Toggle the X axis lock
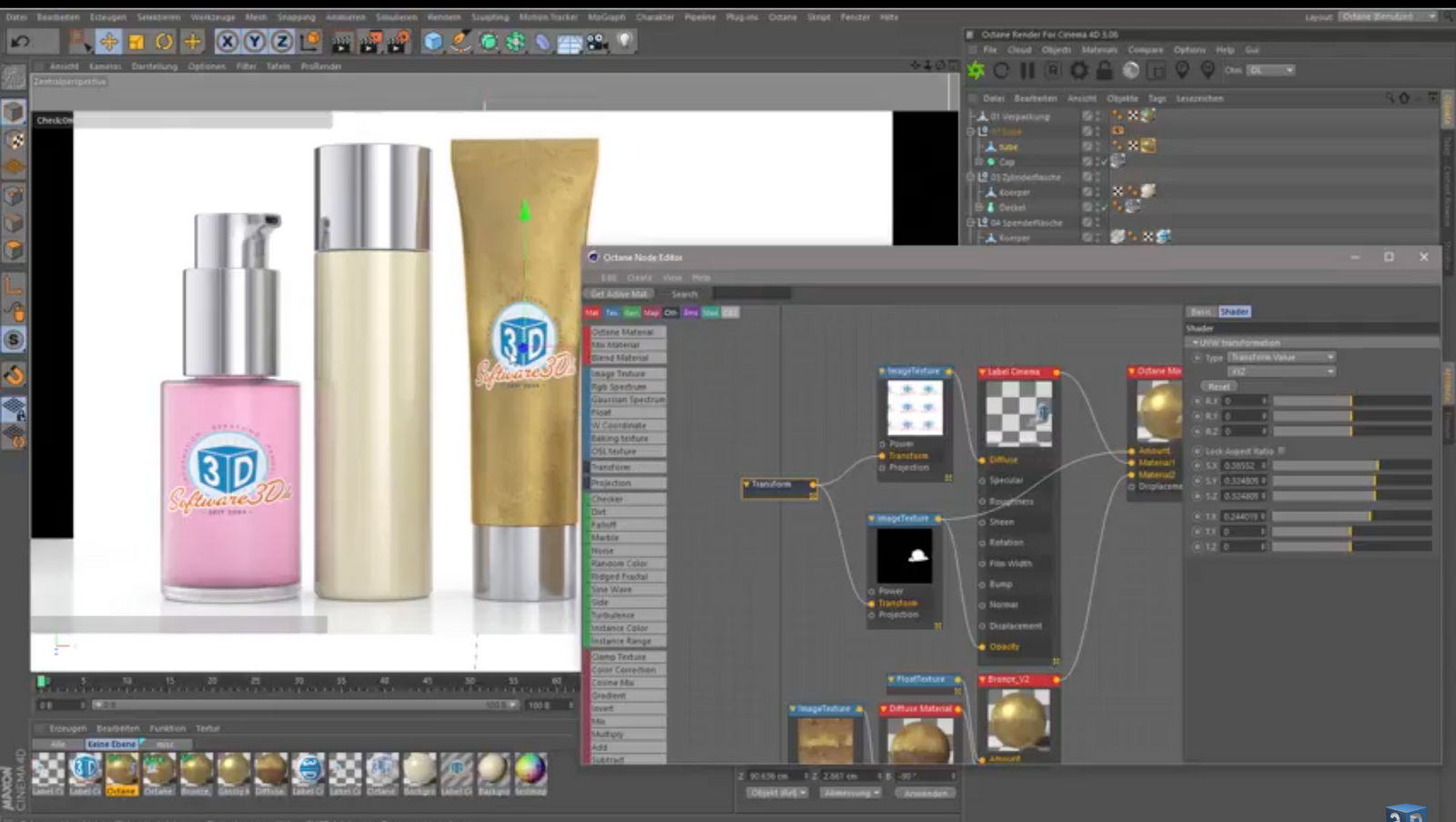The image size is (1456, 822). pos(227,42)
